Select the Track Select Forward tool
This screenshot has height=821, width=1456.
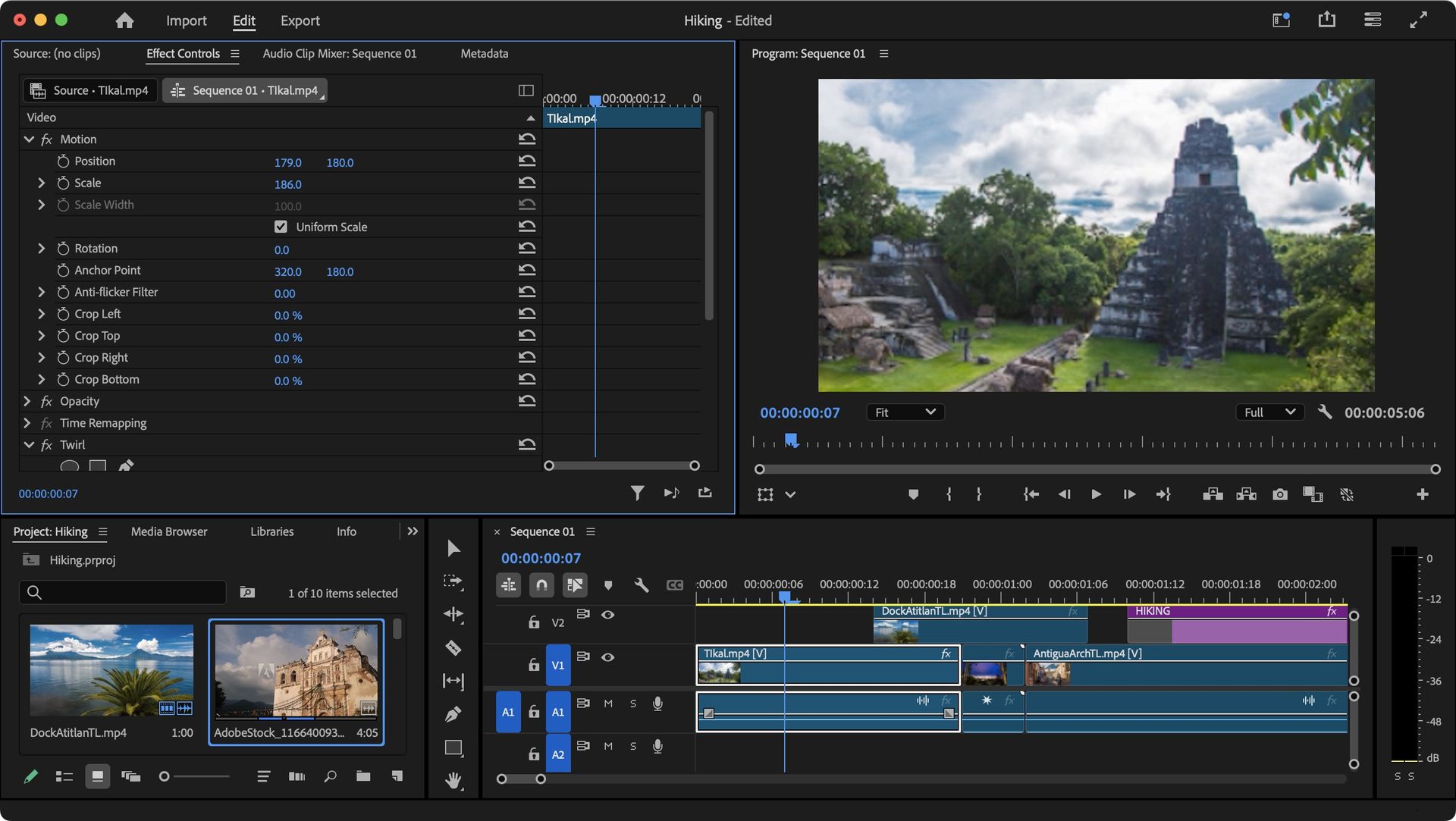tap(453, 581)
